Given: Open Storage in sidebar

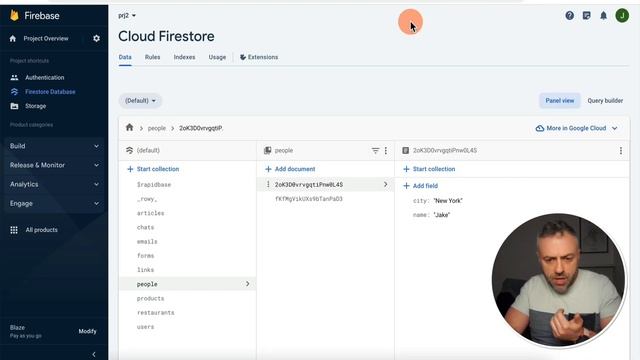Looking at the screenshot, I should (x=36, y=106).
